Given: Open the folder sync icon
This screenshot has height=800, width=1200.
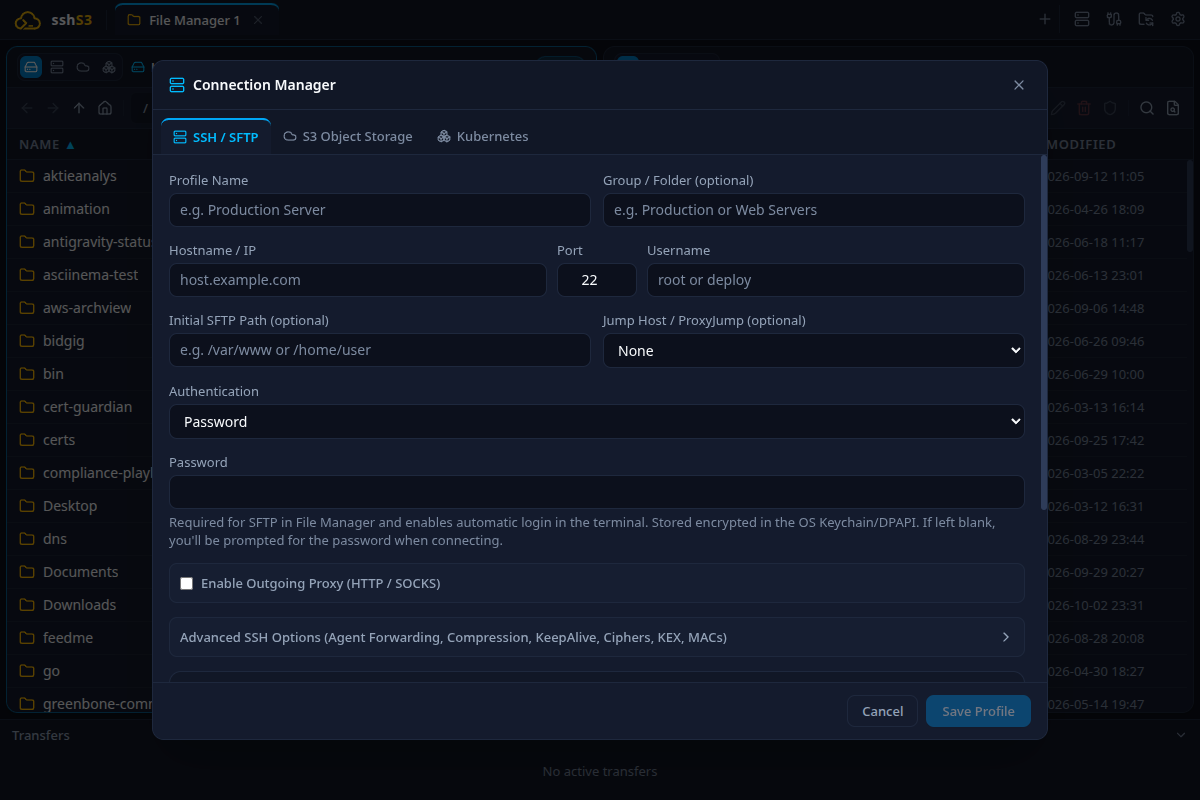Looking at the screenshot, I should click(x=1145, y=19).
